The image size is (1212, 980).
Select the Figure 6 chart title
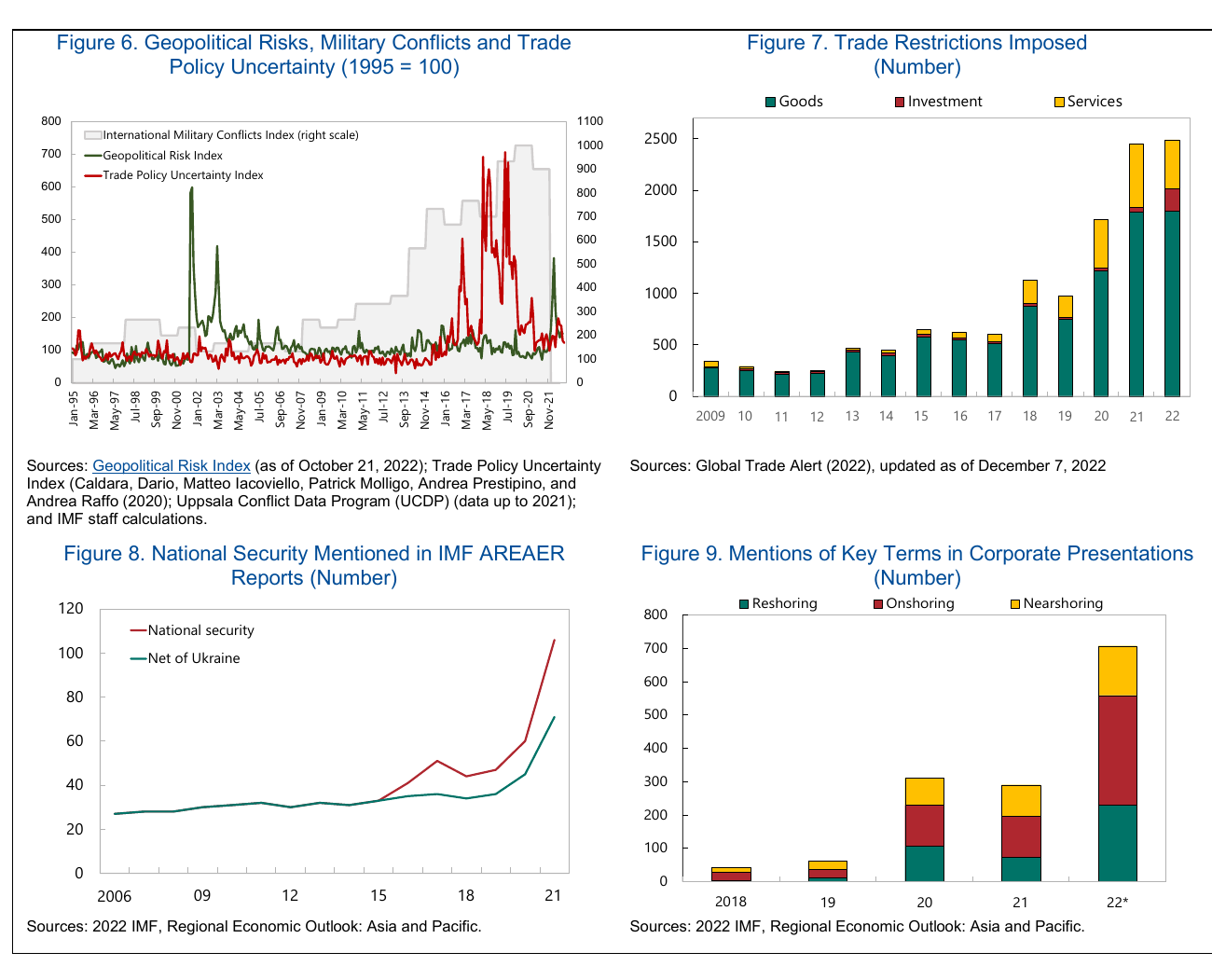point(314,55)
